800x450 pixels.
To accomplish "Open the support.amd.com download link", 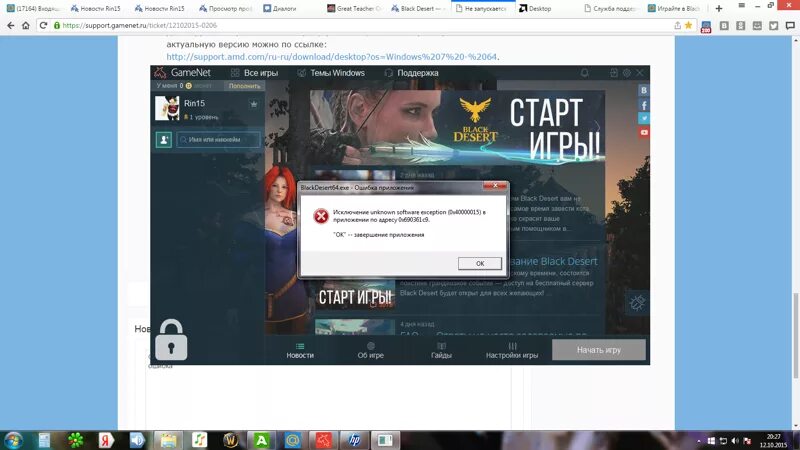I will point(332,57).
